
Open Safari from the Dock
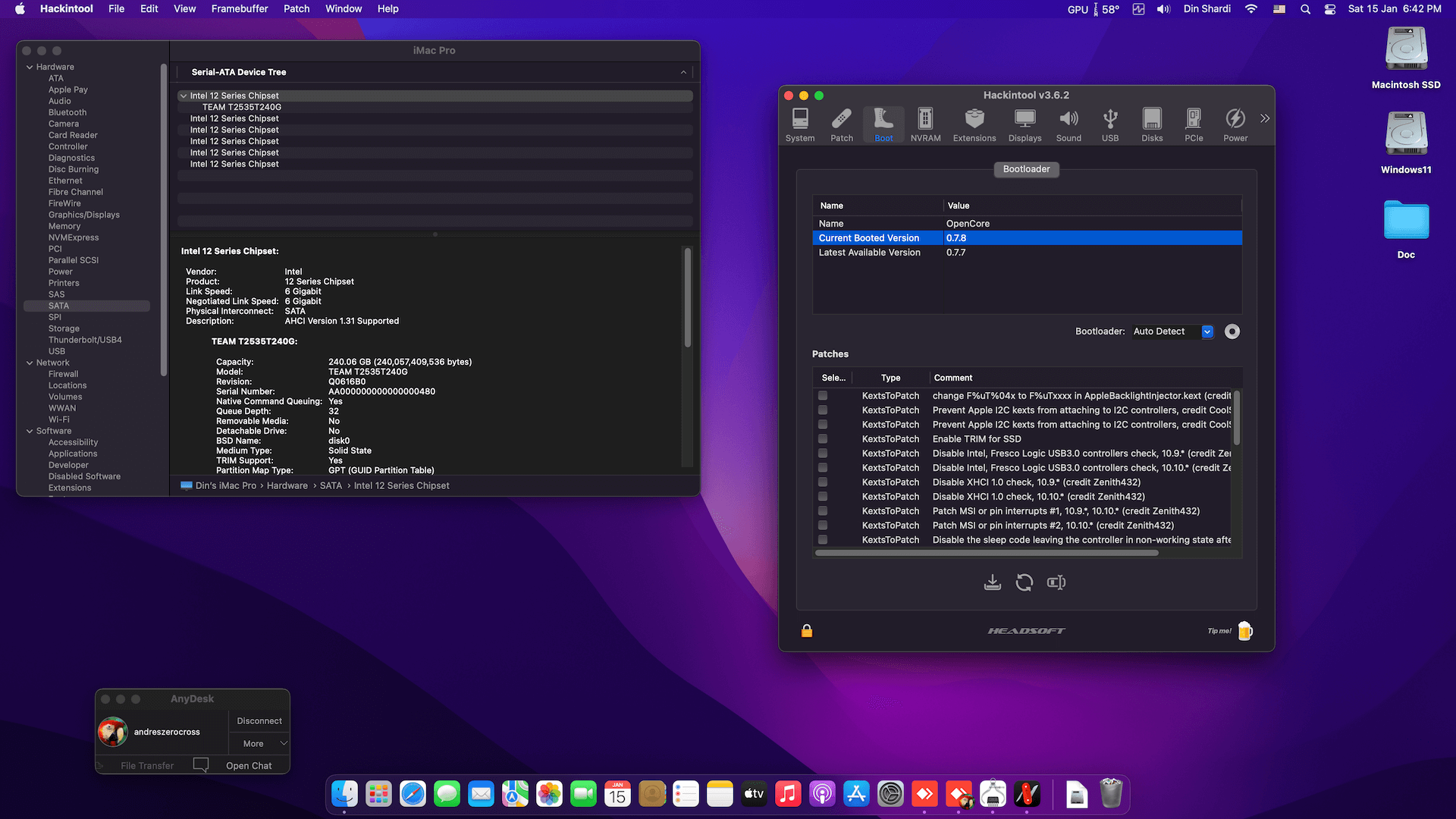tap(413, 794)
